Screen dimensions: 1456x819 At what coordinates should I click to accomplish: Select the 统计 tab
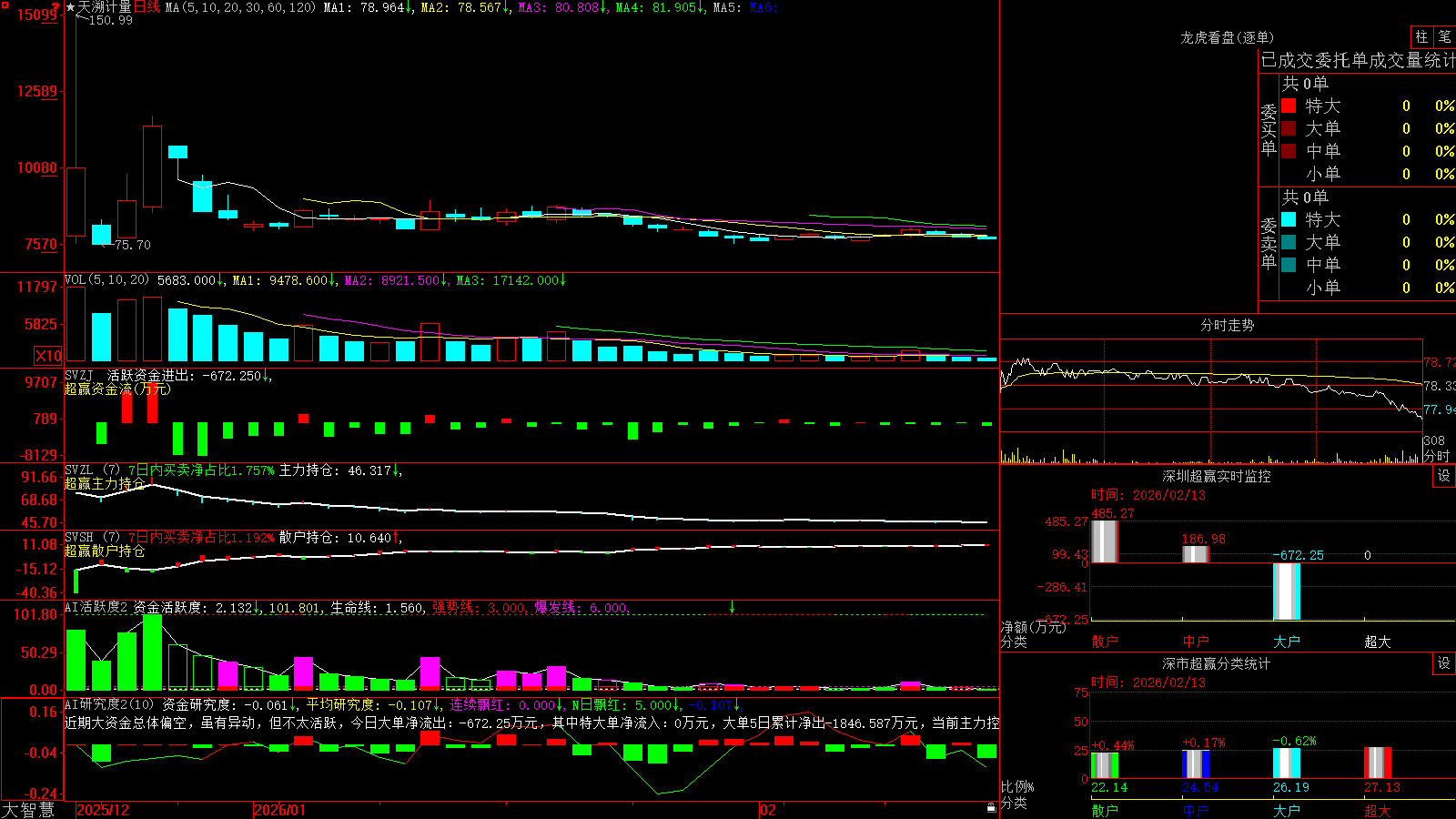pos(1441,60)
